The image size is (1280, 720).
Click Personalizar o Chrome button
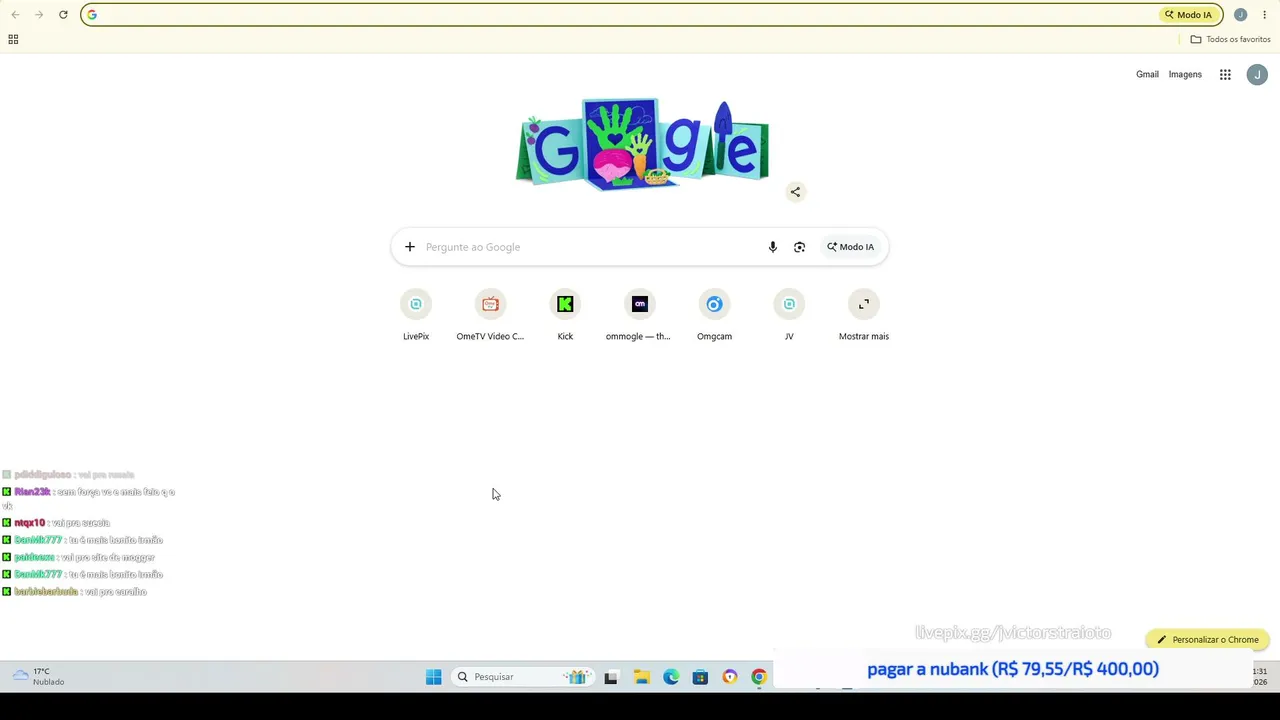pos(1208,640)
